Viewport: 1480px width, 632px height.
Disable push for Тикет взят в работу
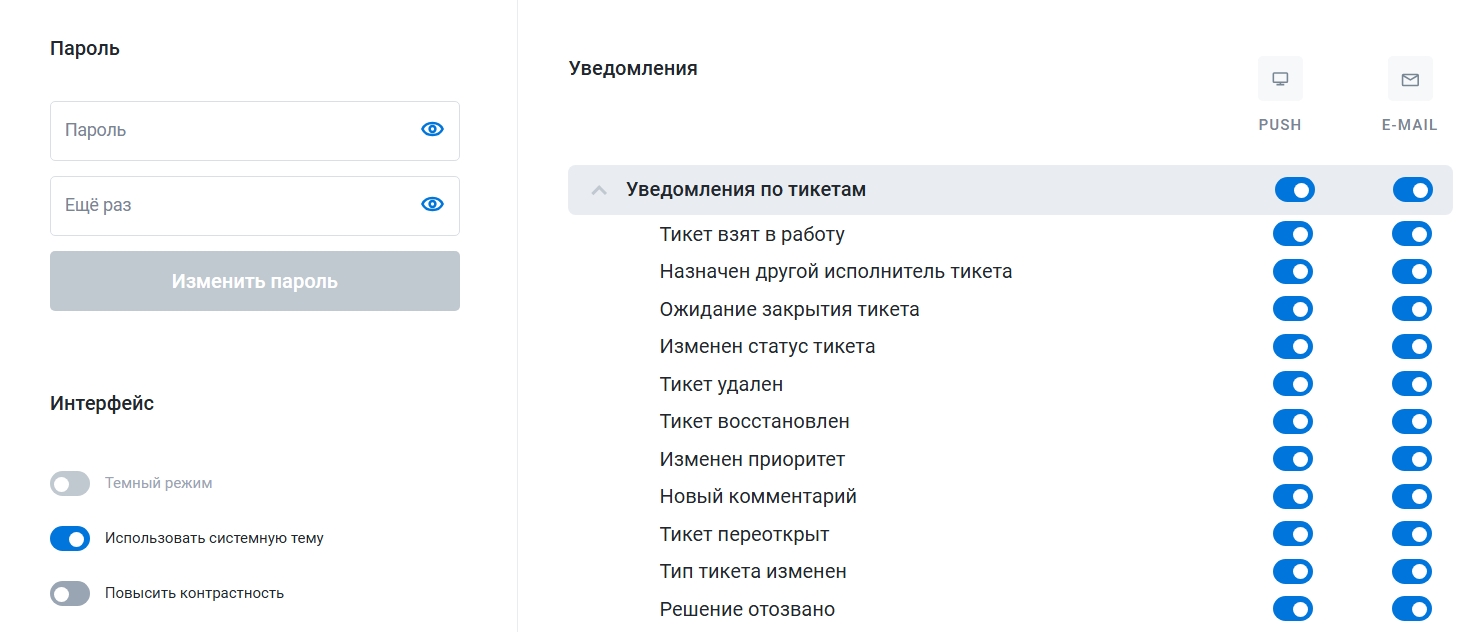[x=1292, y=235]
